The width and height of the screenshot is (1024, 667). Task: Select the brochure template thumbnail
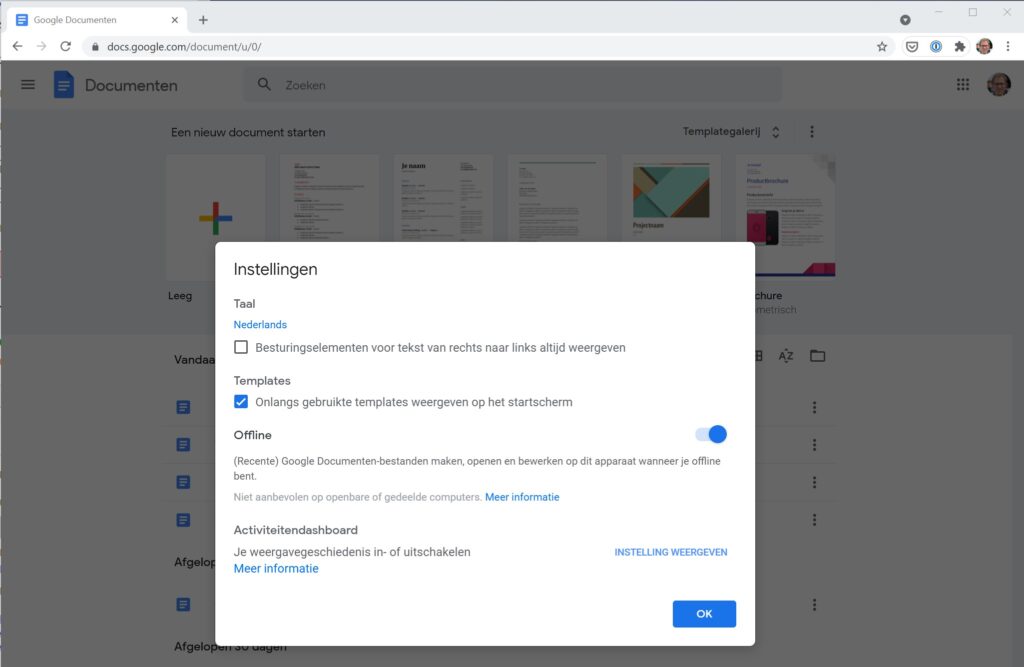point(785,216)
